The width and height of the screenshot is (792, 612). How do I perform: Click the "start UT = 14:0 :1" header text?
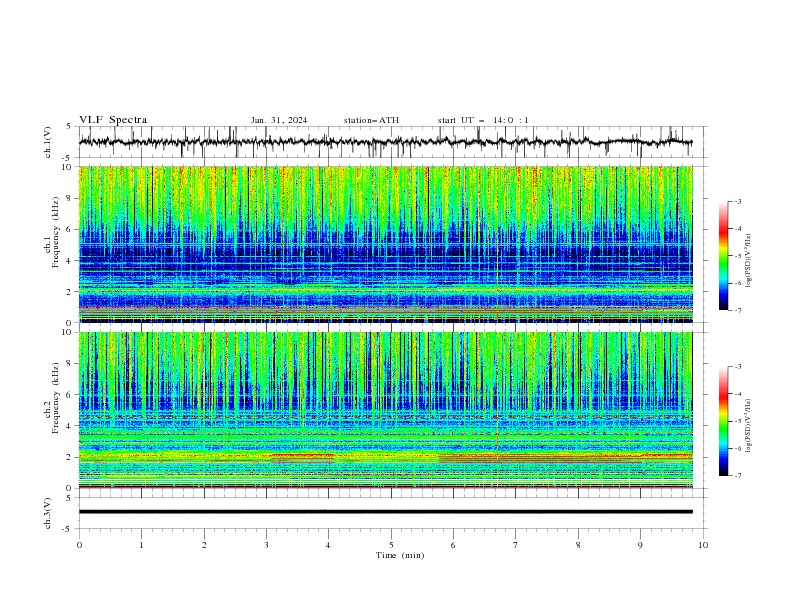(x=483, y=120)
